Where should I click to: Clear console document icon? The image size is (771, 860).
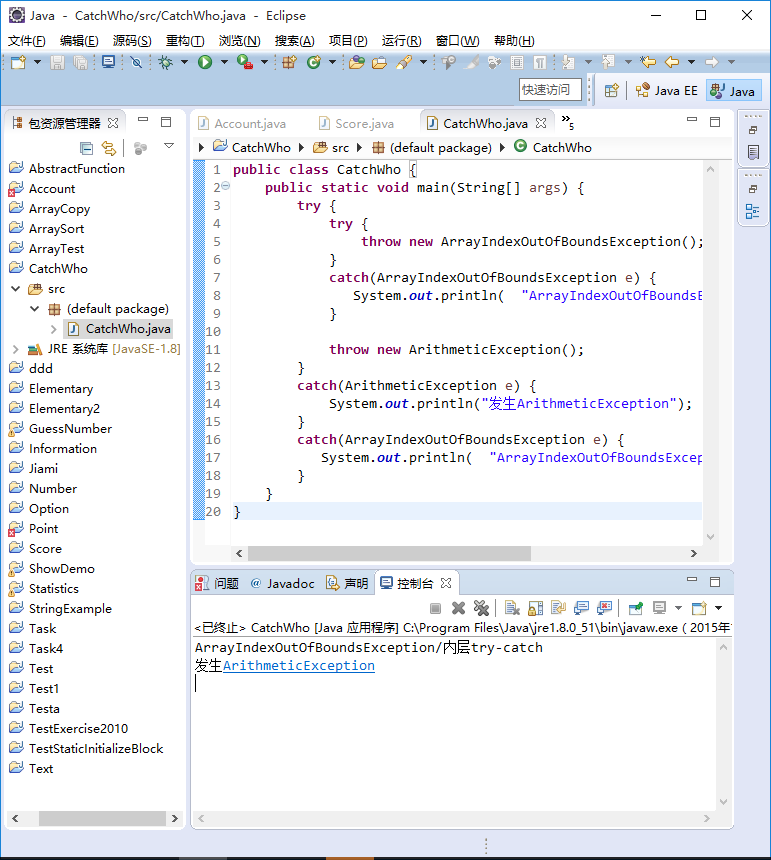[x=512, y=608]
